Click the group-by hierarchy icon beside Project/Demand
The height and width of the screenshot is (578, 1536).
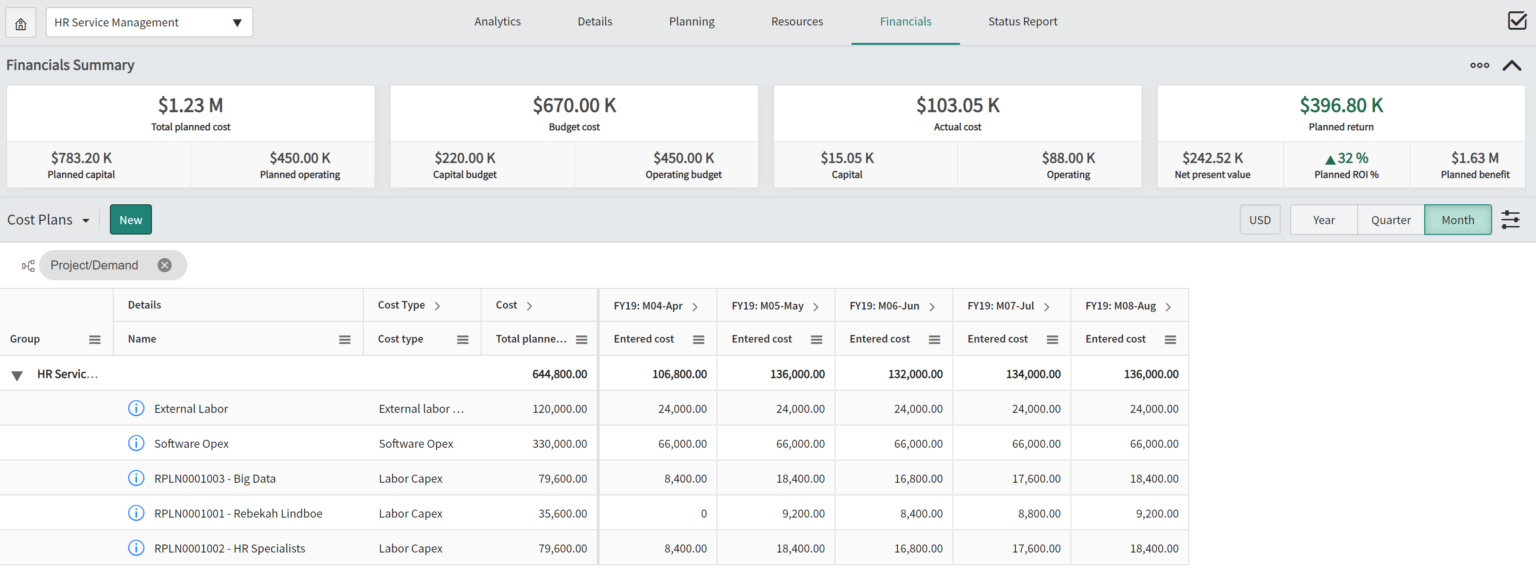tap(27, 265)
